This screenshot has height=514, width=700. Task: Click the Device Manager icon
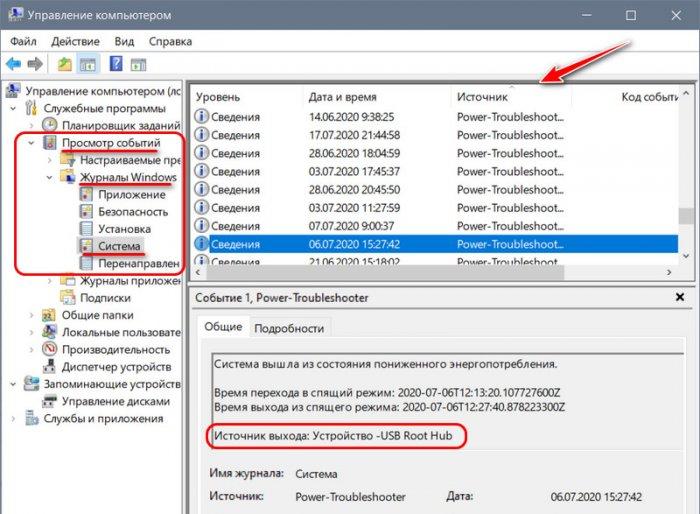pyautogui.click(x=49, y=366)
